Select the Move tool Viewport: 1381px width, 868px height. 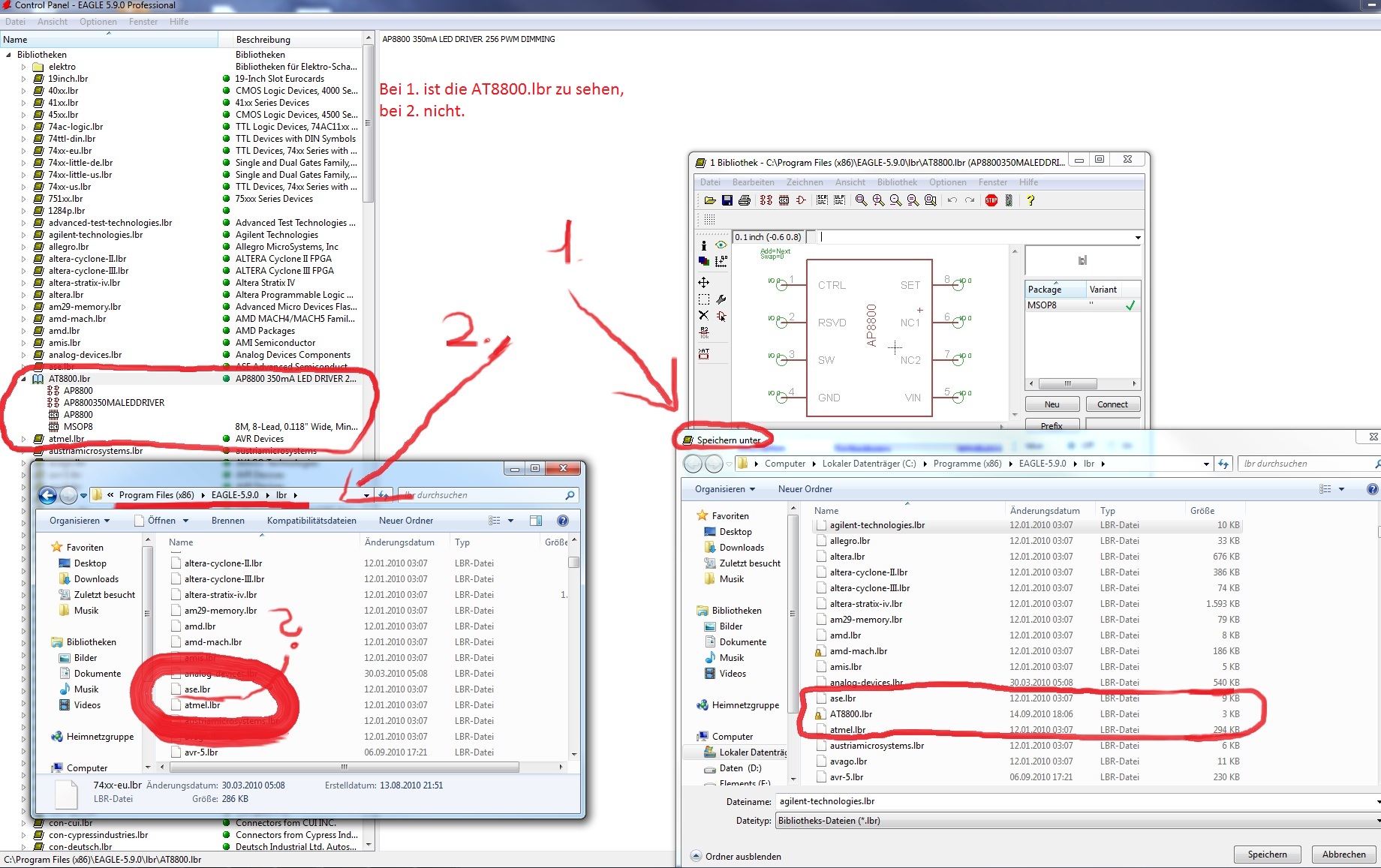tap(703, 283)
